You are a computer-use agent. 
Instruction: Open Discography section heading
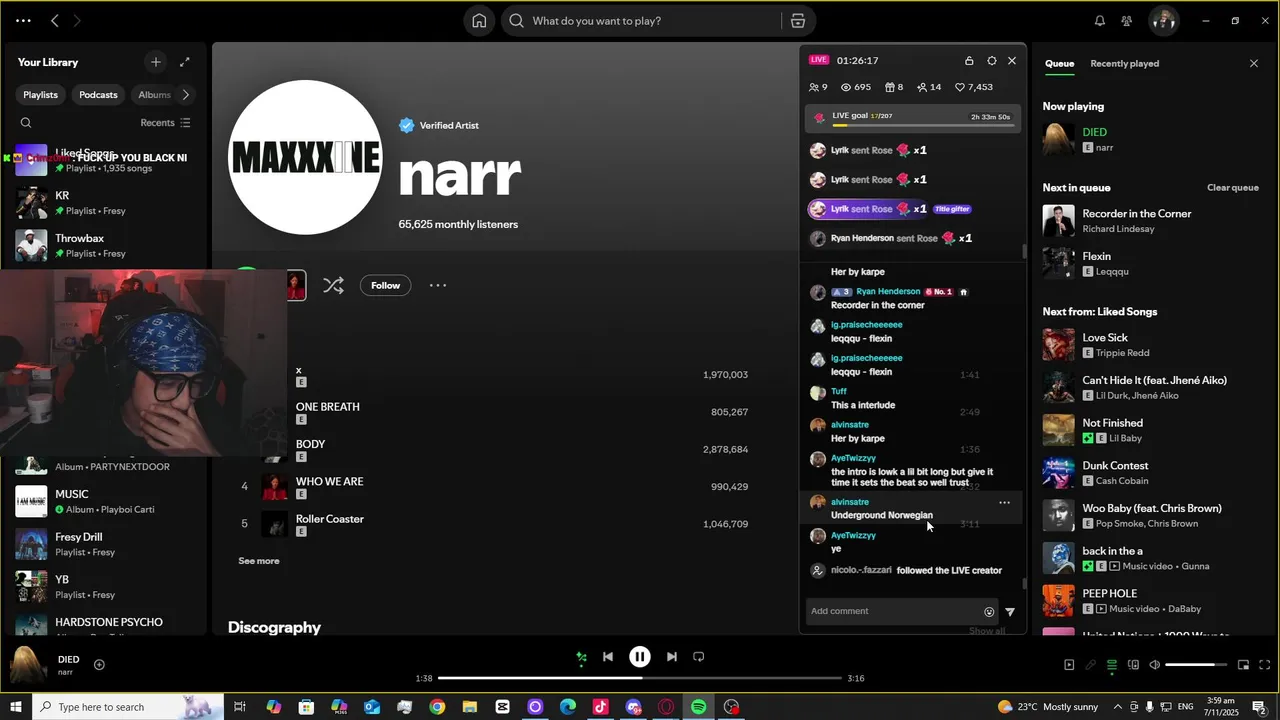pos(274,627)
